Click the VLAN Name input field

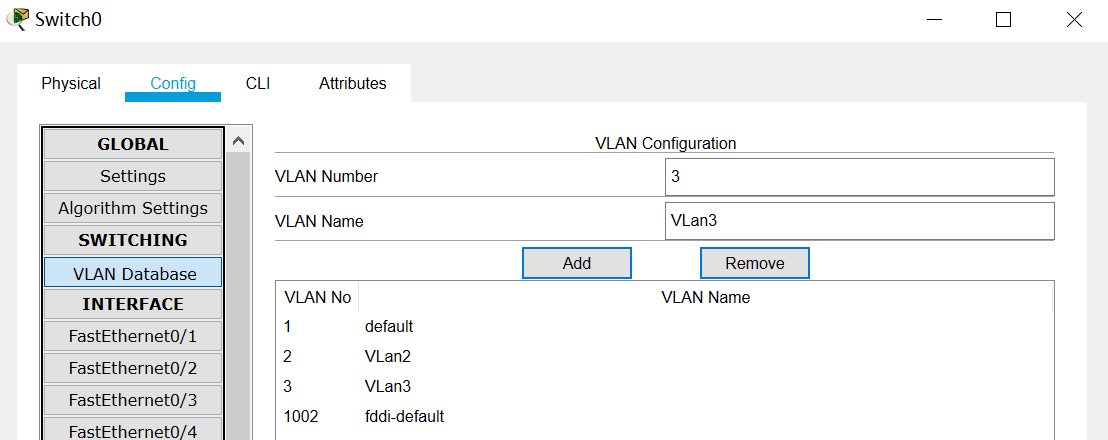point(859,221)
